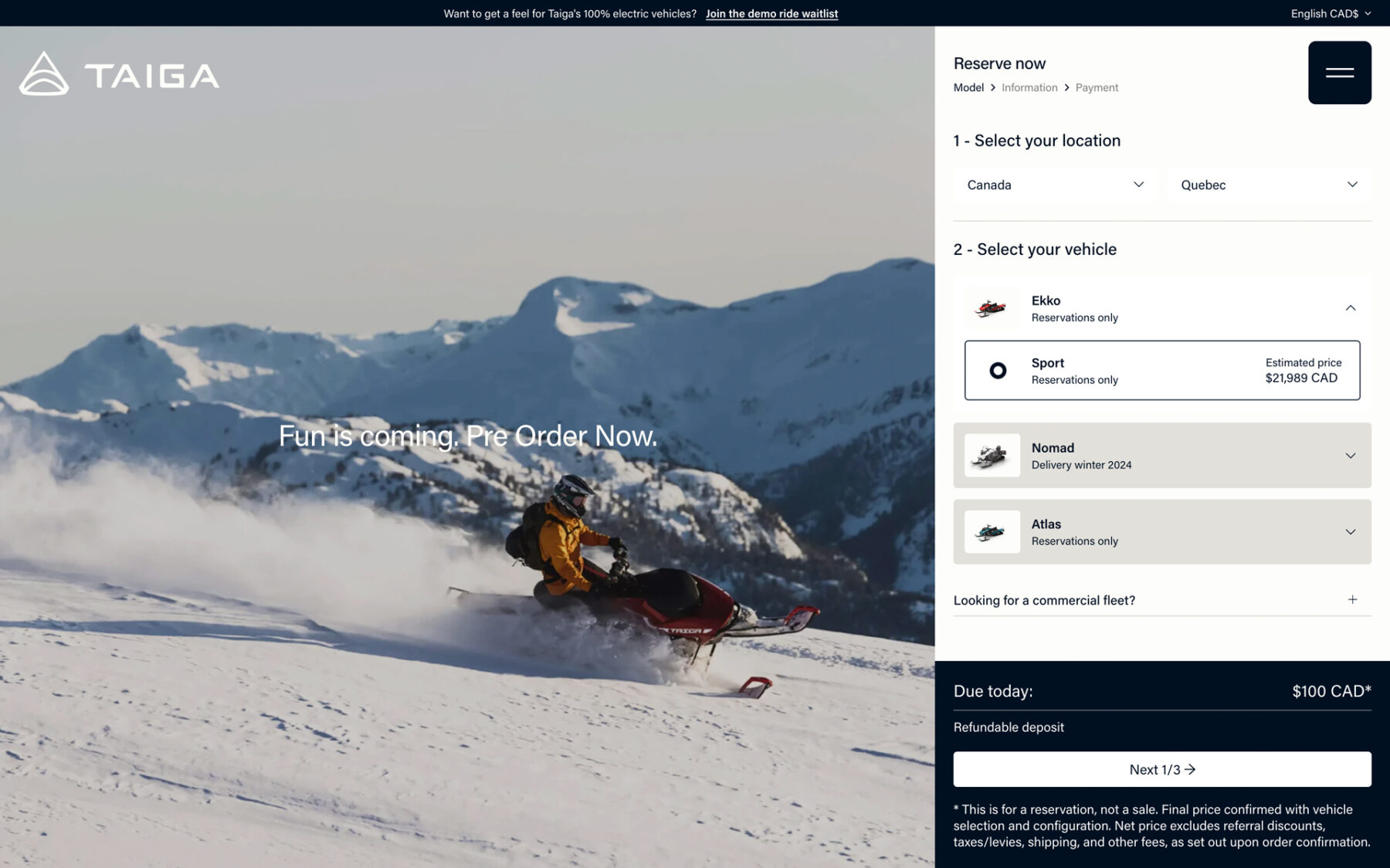This screenshot has height=868, width=1390.
Task: Join the demo ride waitlist link
Action: pyautogui.click(x=771, y=14)
